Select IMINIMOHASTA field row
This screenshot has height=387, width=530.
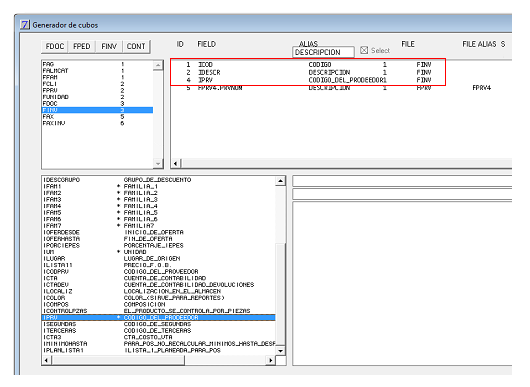(159, 343)
